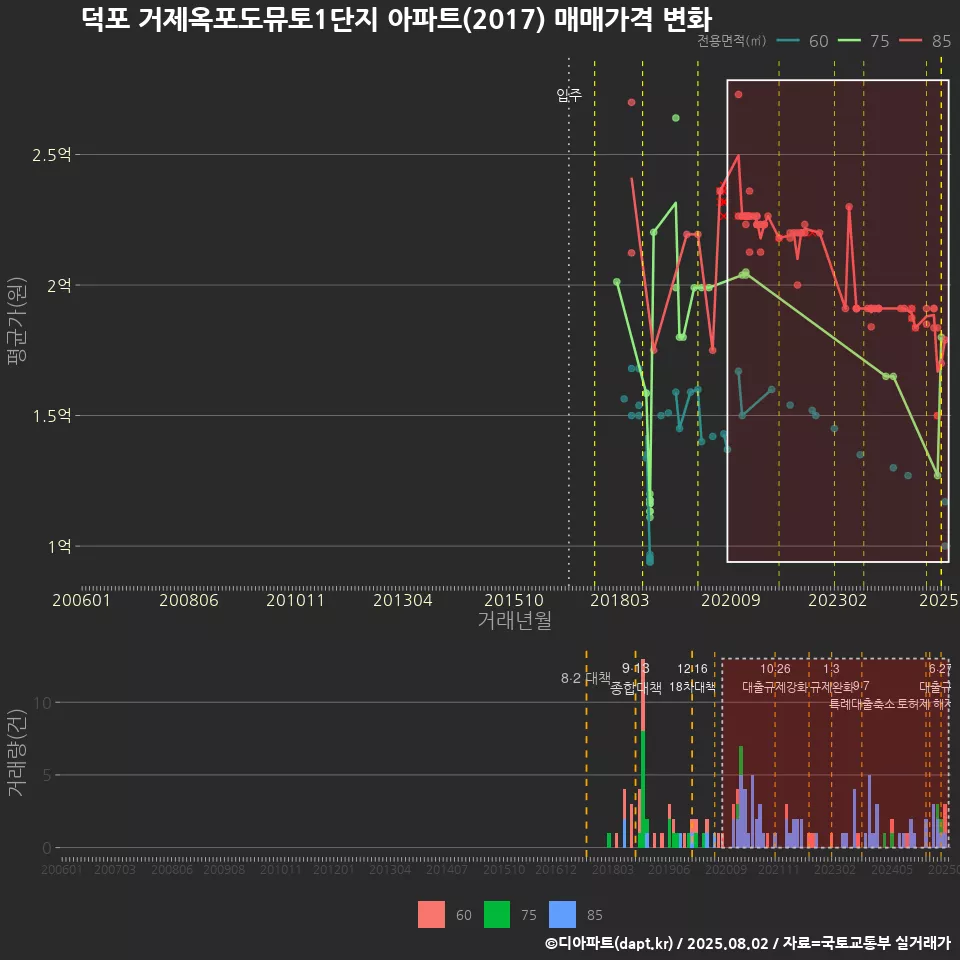Click the '8·2 대책' policy annotation
960x960 pixels.
click(x=586, y=678)
